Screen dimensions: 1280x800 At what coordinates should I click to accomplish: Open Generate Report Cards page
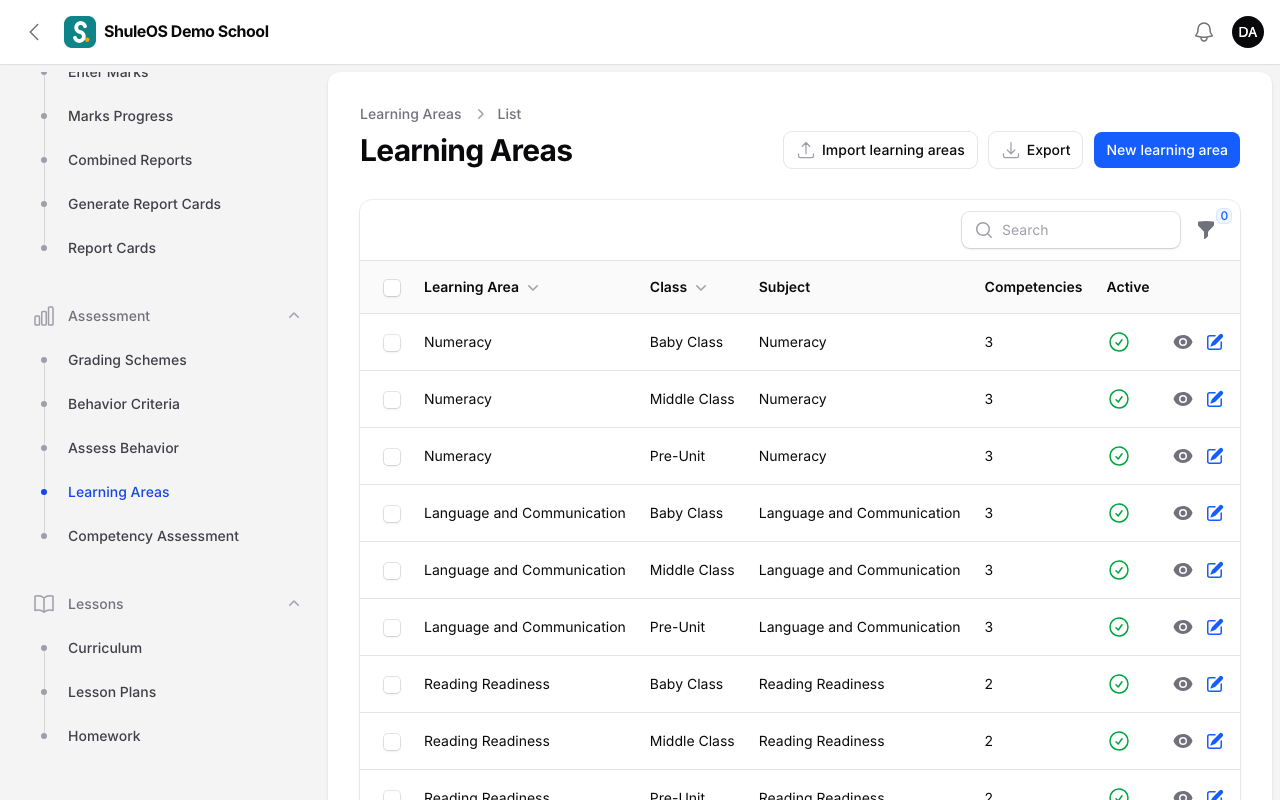(144, 204)
